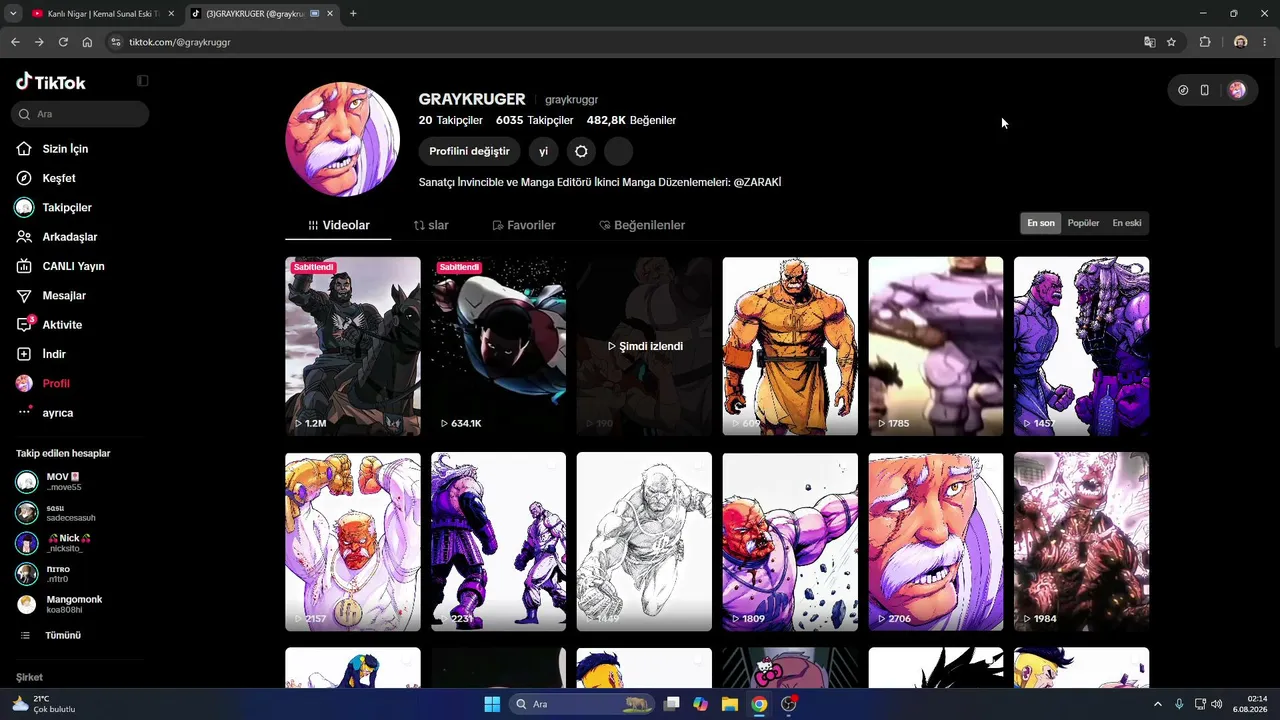Click the yi share button

tap(543, 151)
